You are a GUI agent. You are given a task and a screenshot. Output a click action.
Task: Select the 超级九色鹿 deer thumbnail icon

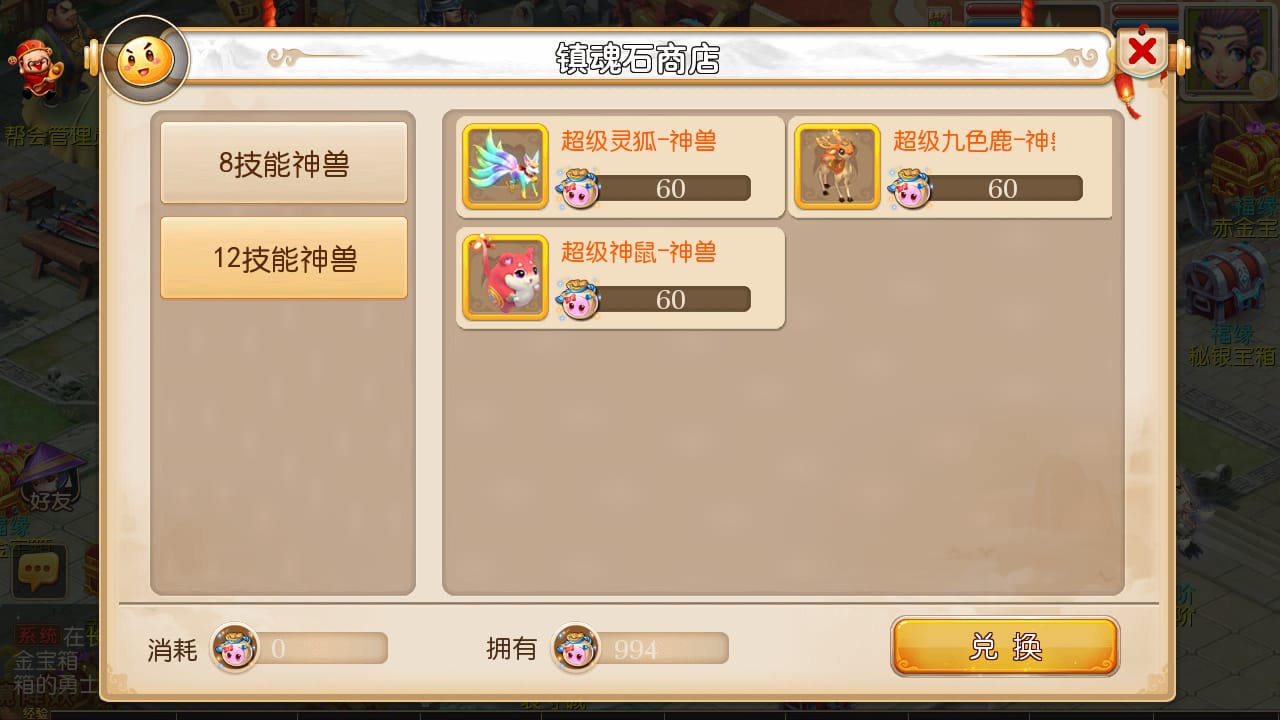pos(837,166)
